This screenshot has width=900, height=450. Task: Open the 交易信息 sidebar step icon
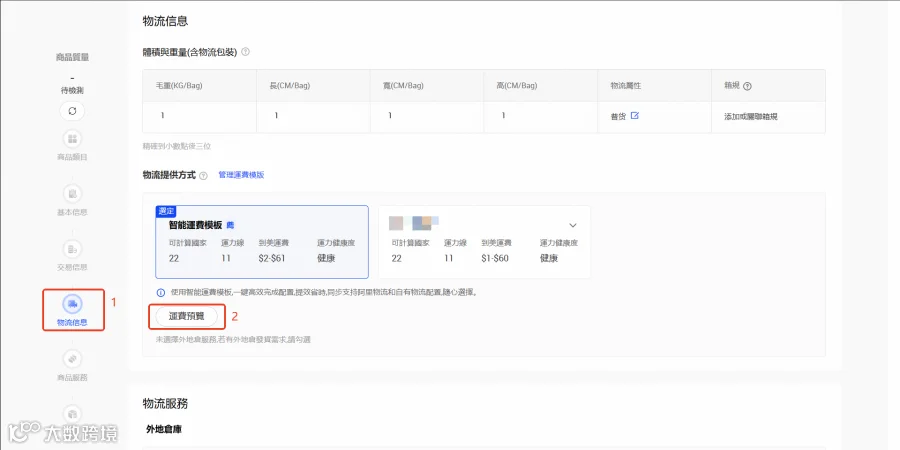72,249
